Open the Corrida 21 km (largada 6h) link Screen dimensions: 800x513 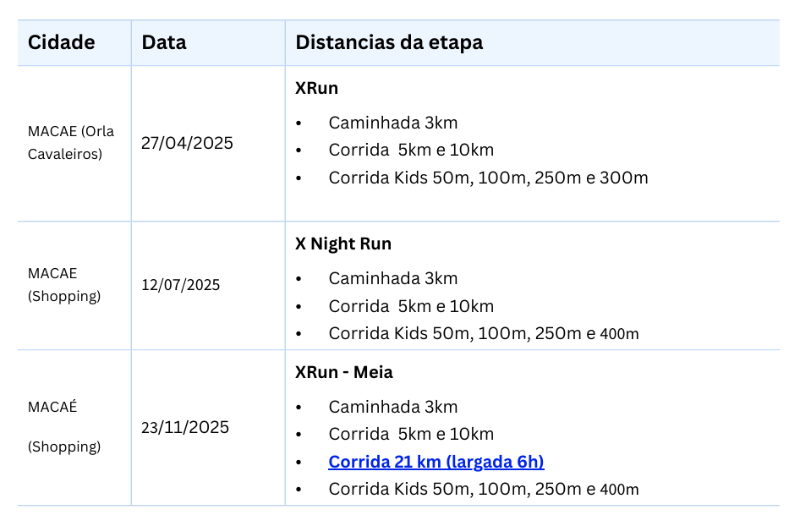point(436,461)
